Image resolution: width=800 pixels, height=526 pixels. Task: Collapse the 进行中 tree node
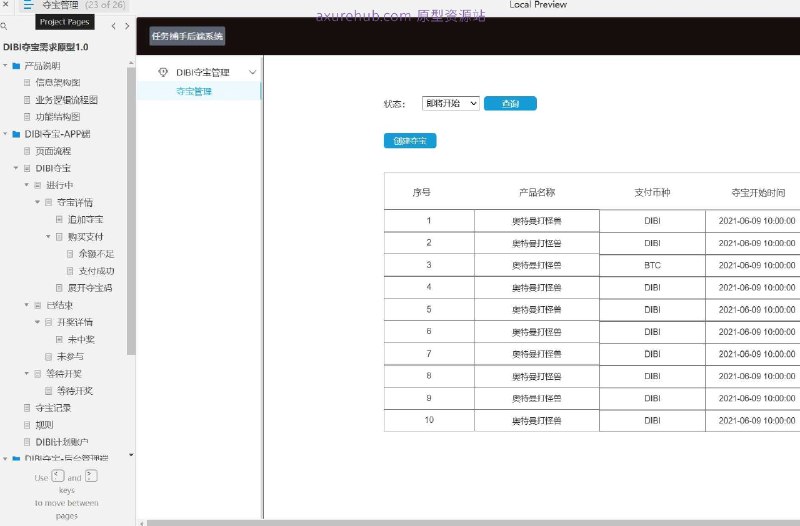coord(27,185)
